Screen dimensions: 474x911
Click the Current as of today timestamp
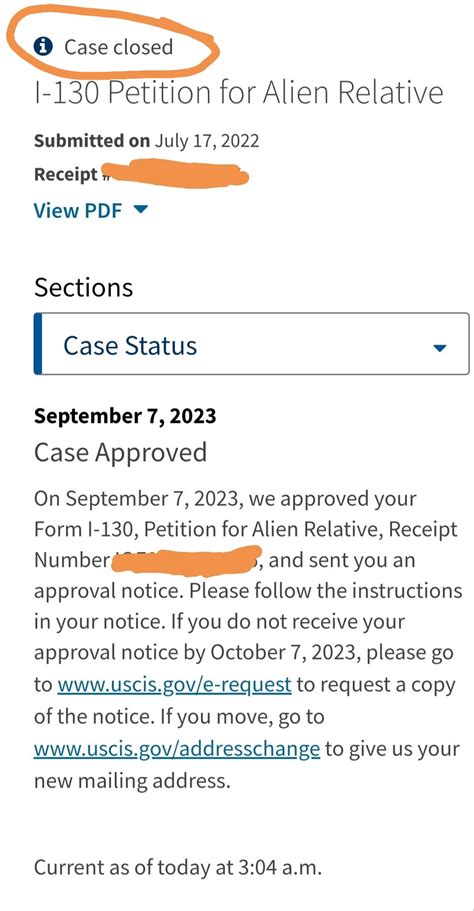click(x=178, y=868)
